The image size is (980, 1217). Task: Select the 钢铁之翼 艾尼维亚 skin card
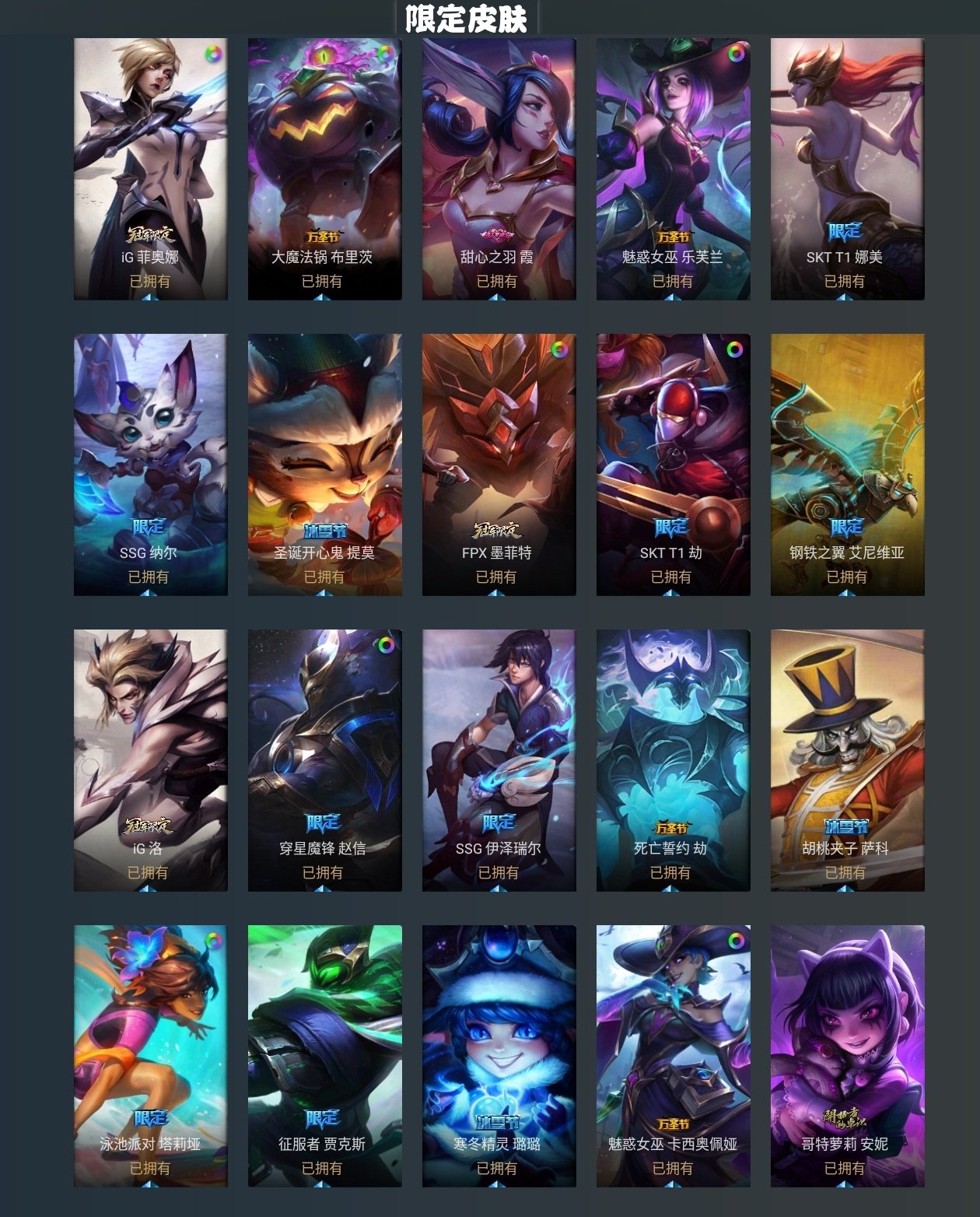(848, 465)
